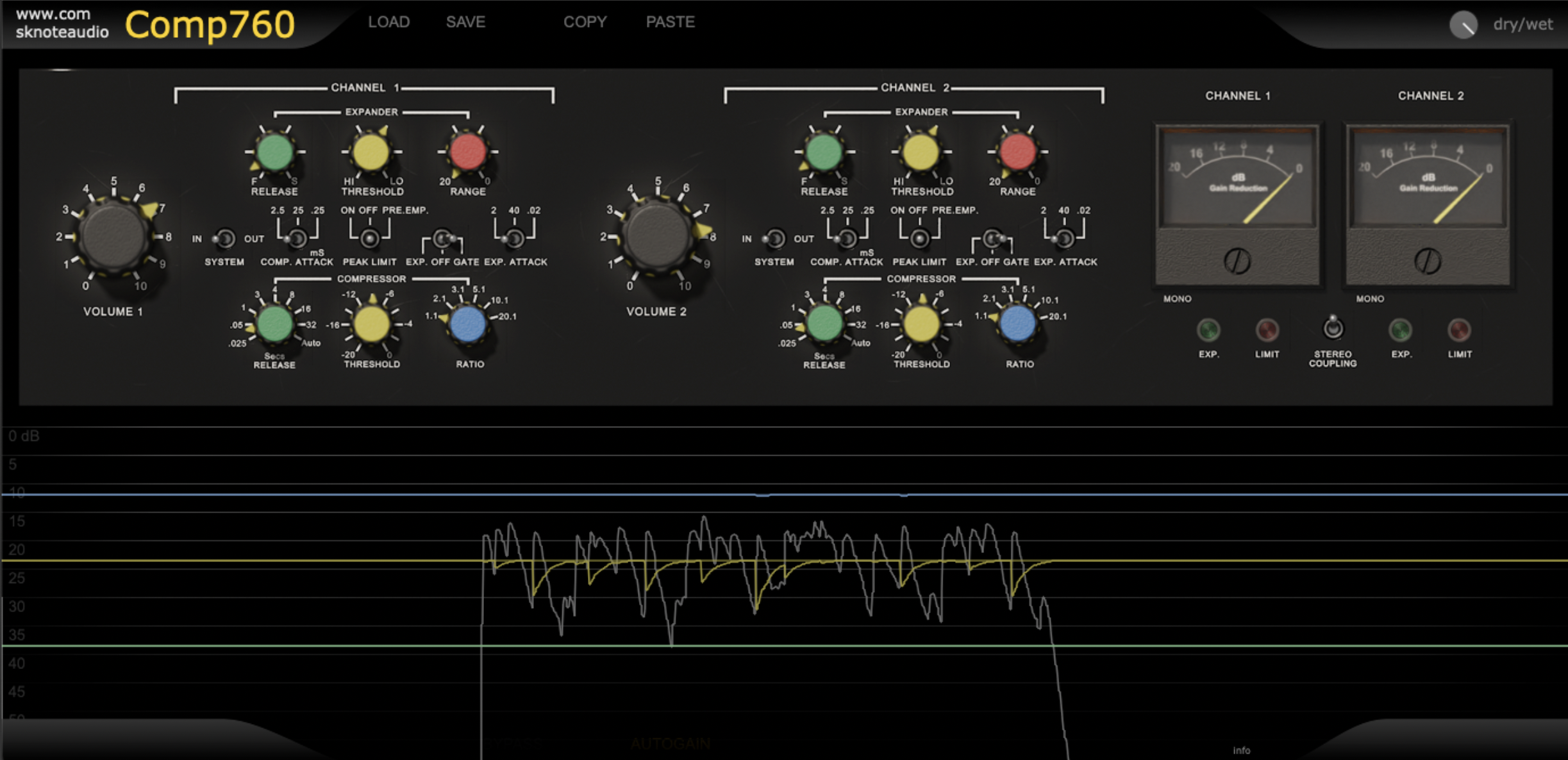Click the Channel 1 meter calibration screw
Image resolution: width=1568 pixels, height=760 pixels.
(x=1237, y=261)
